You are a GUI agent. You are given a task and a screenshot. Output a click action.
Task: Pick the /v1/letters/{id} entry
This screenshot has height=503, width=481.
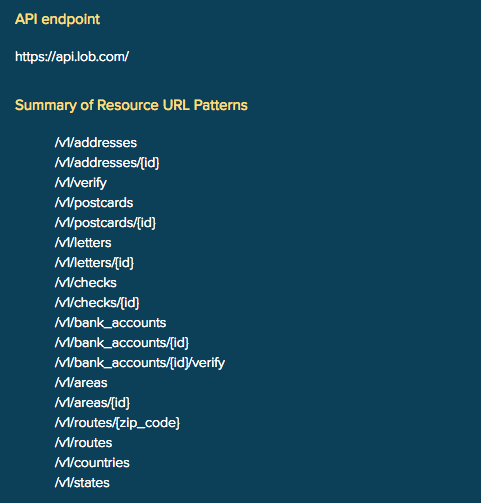94,263
